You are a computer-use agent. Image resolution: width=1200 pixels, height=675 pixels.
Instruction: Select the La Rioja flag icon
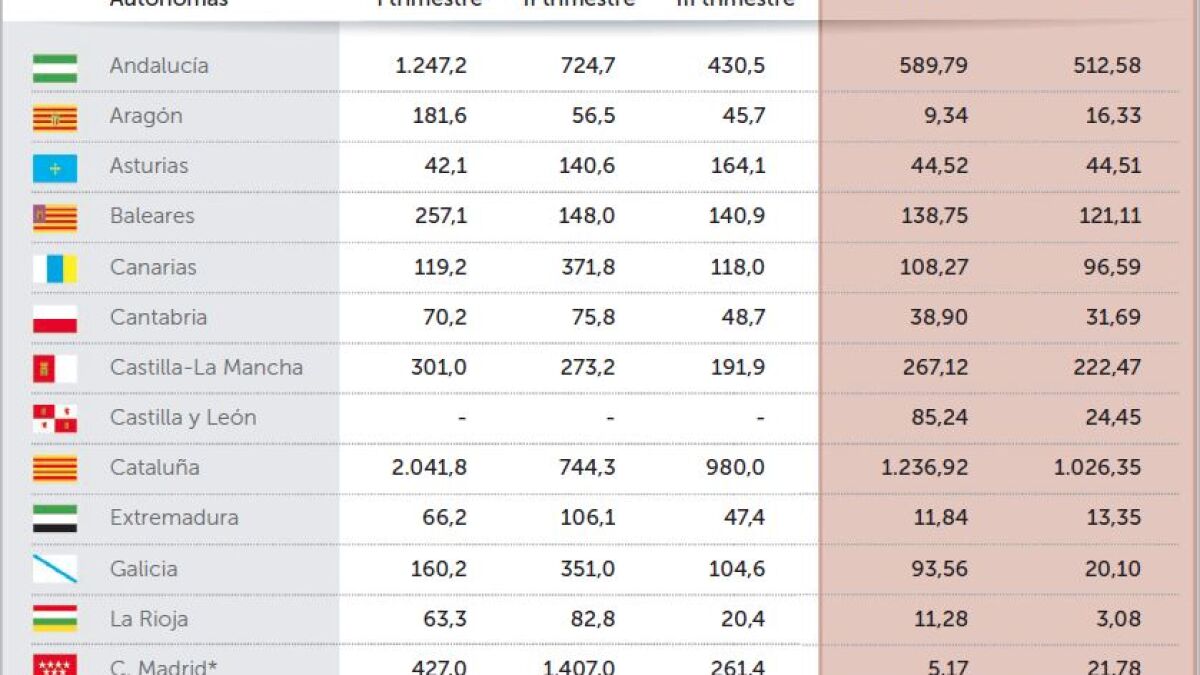55,620
